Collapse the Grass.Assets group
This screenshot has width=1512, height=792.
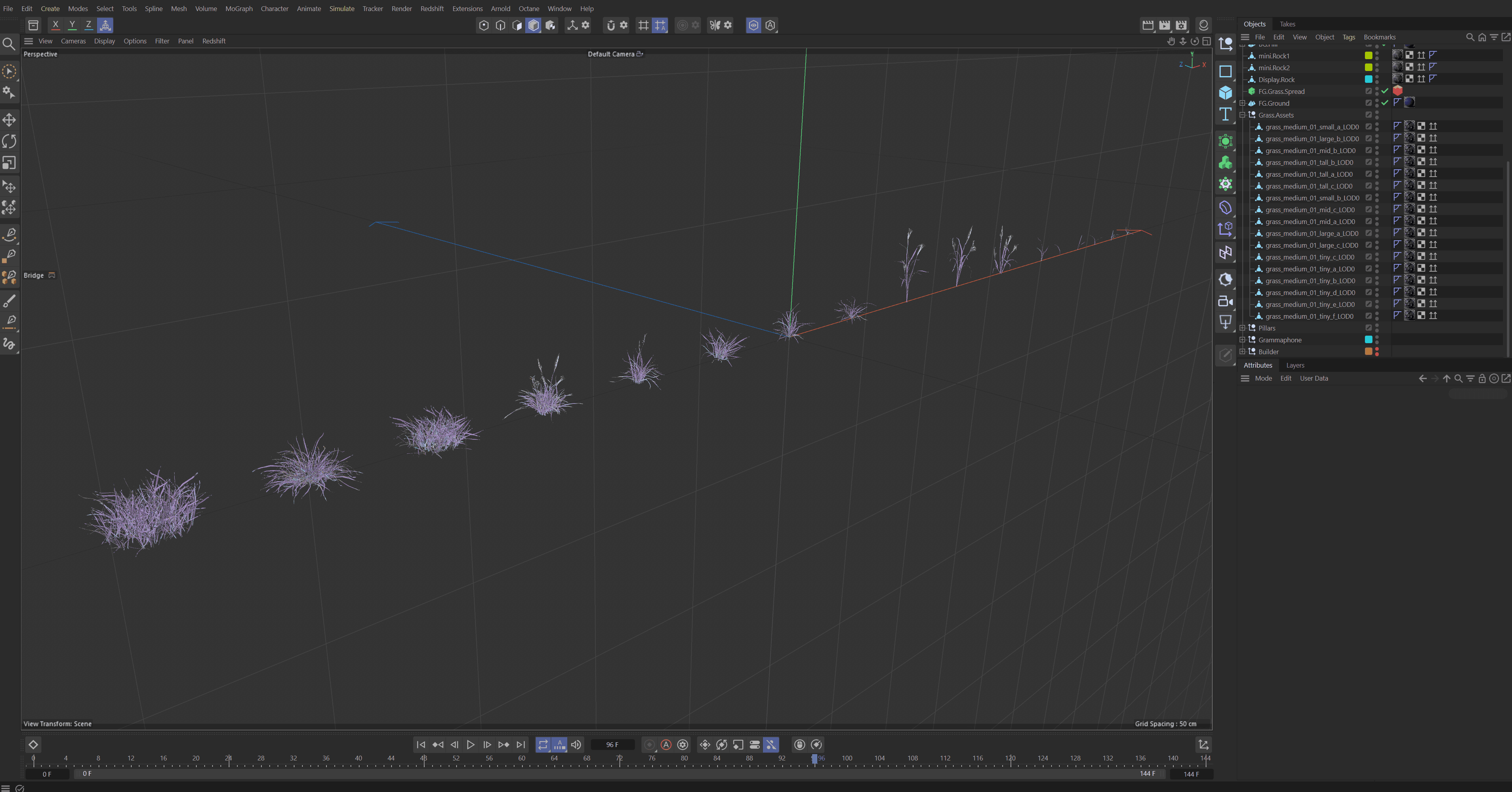point(1243,115)
